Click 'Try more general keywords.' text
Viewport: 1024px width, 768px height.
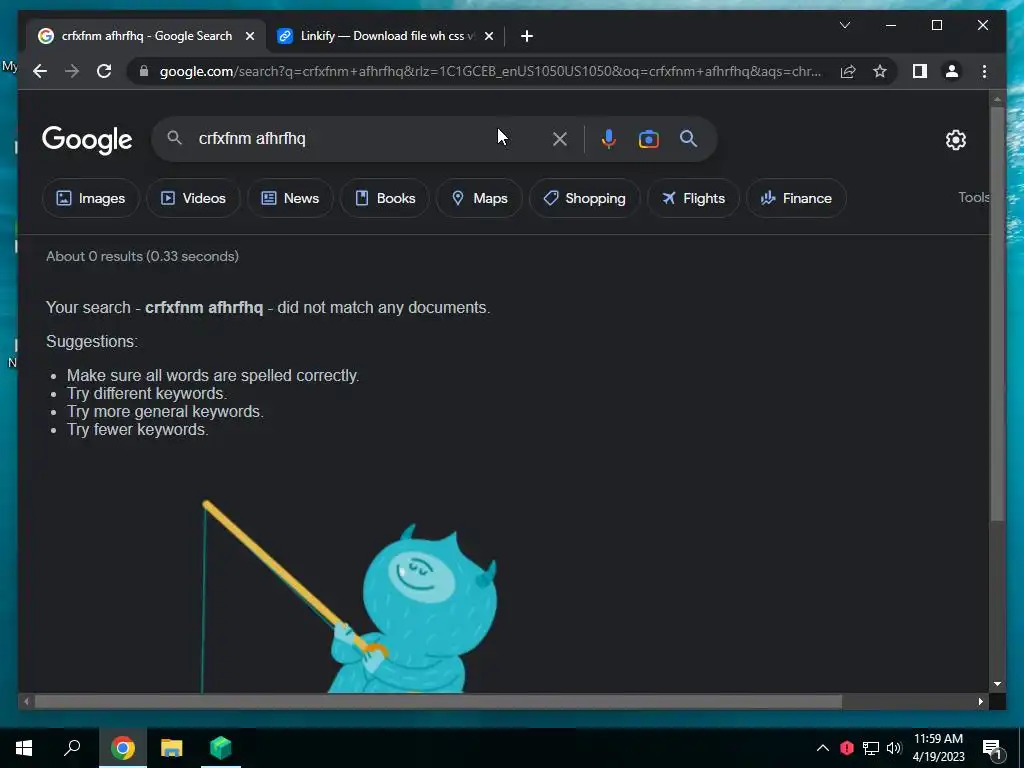point(165,411)
